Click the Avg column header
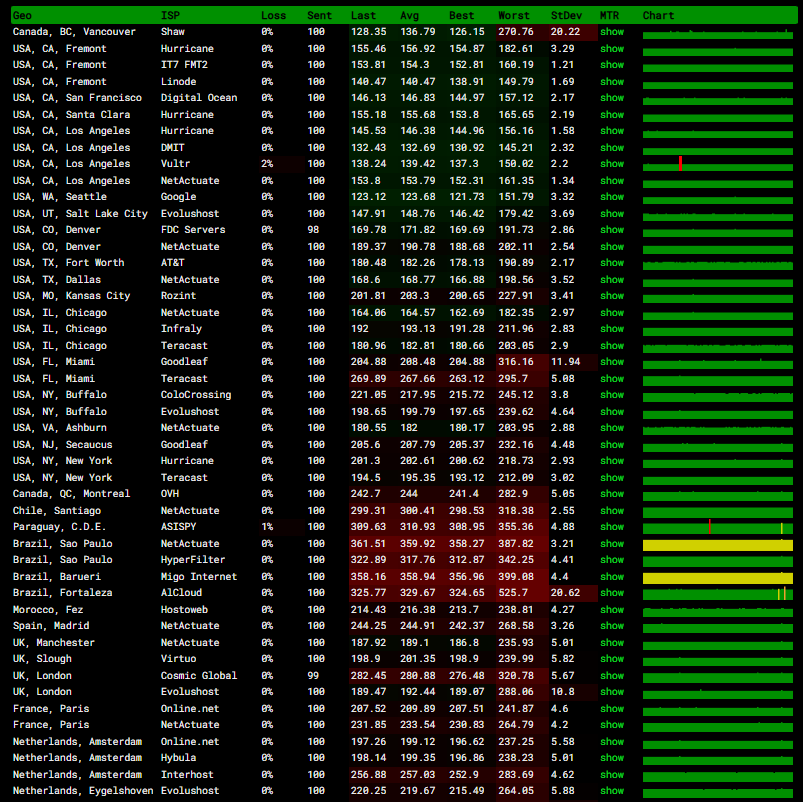This screenshot has height=802, width=803. pyautogui.click(x=410, y=16)
